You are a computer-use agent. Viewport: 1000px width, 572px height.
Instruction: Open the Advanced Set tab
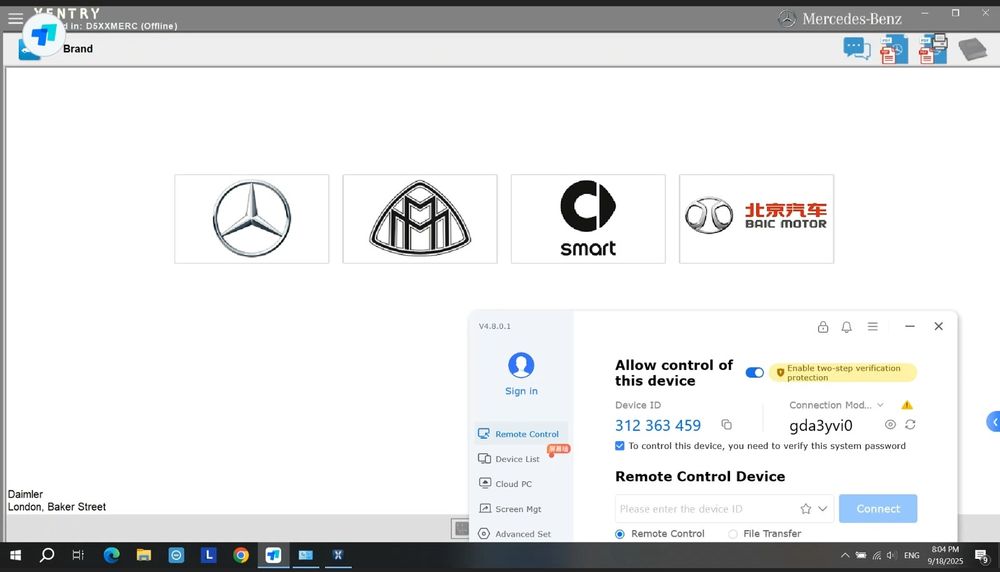(x=521, y=534)
